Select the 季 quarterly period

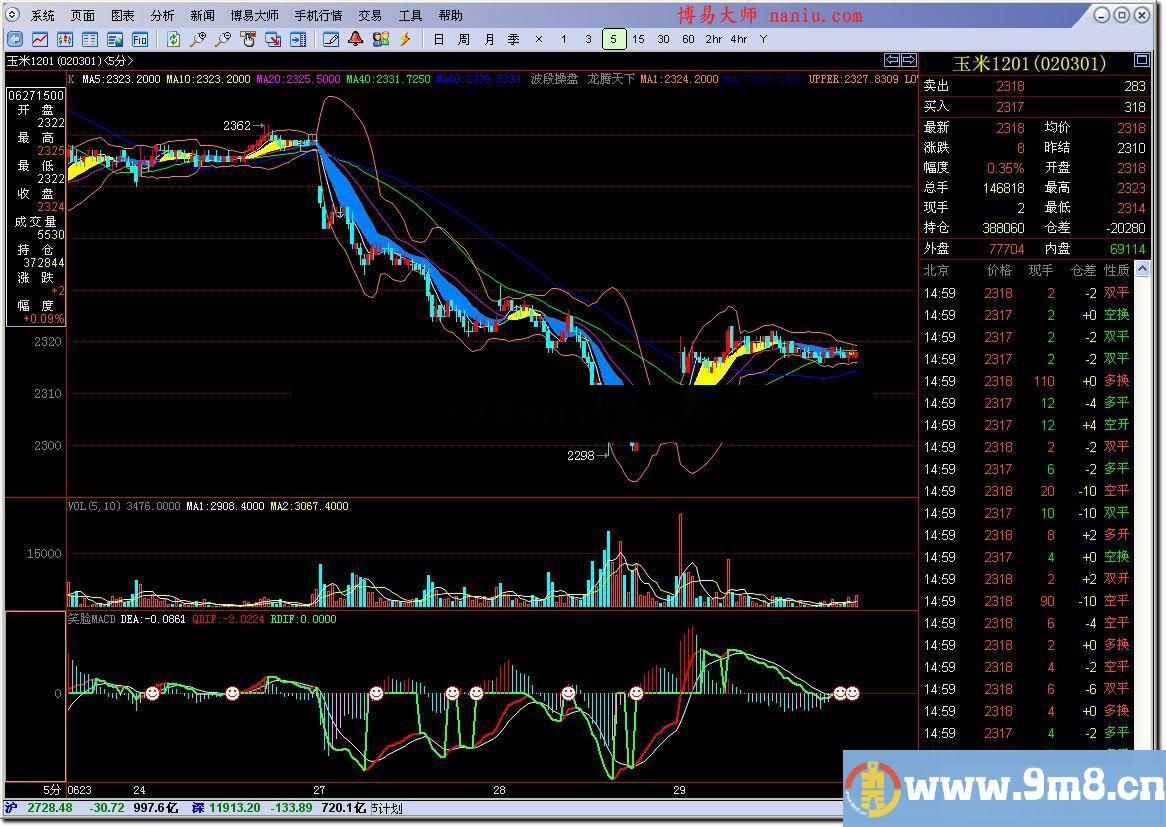(514, 39)
